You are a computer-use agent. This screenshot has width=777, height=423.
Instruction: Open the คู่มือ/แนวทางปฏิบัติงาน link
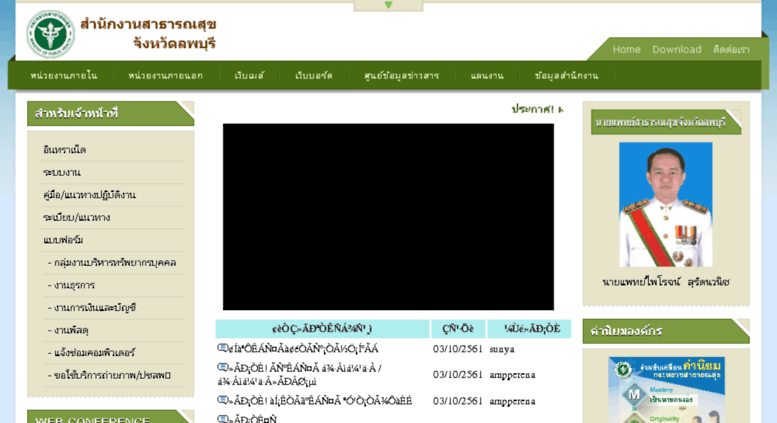coord(89,195)
